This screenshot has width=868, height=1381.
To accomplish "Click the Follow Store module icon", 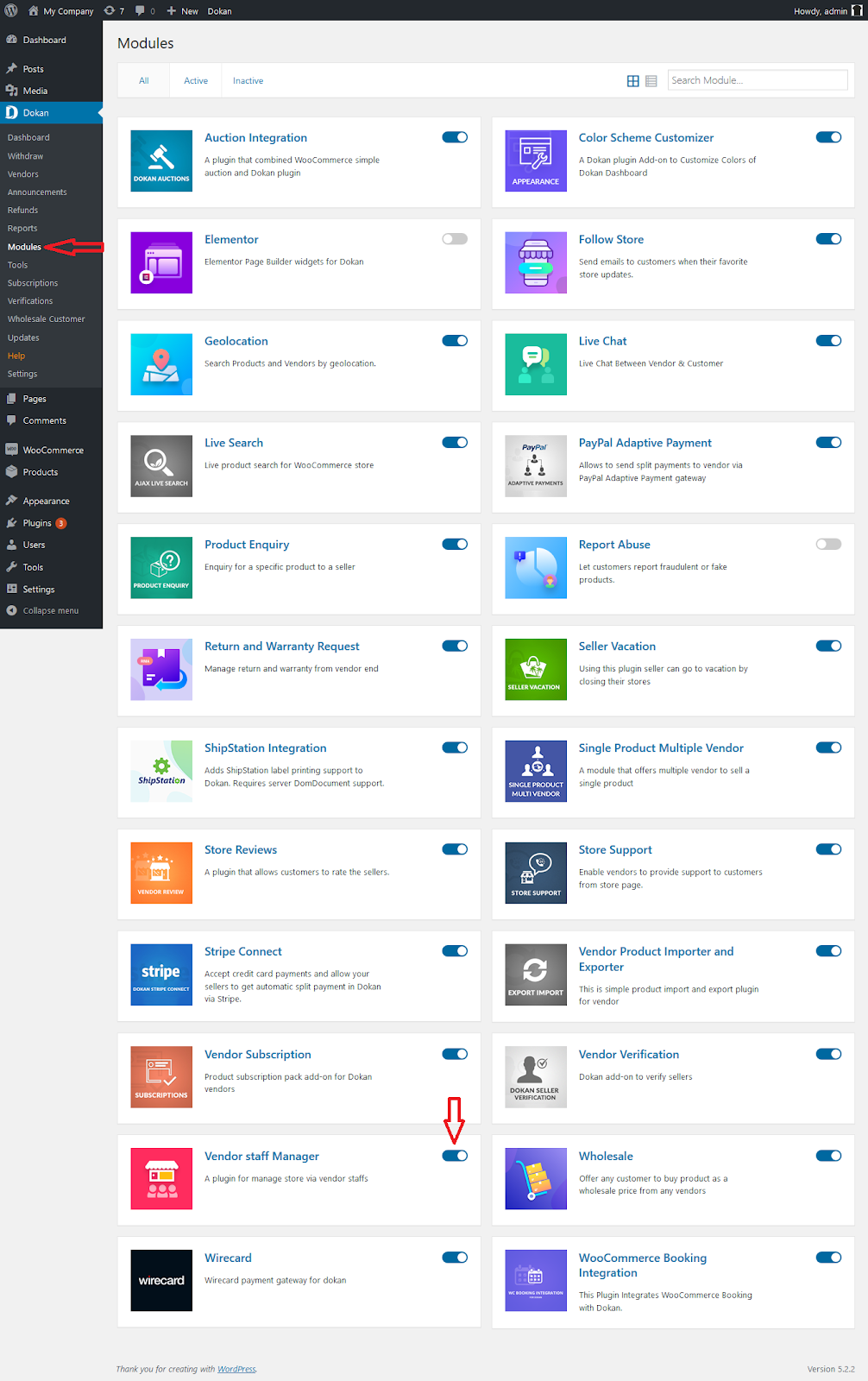I will [536, 262].
